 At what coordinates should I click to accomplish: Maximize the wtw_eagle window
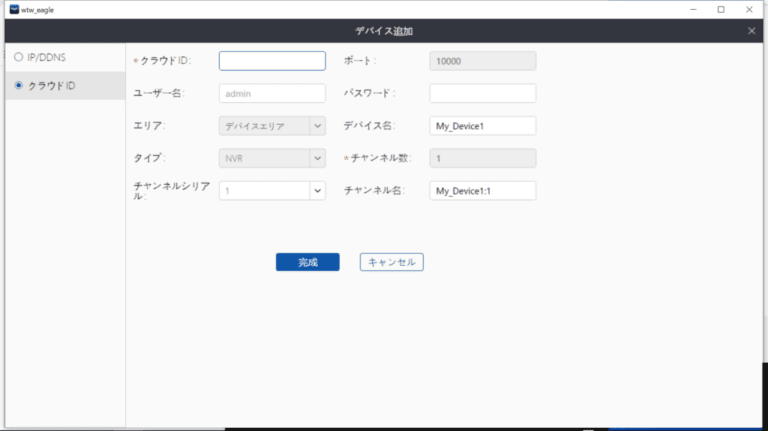click(x=721, y=9)
